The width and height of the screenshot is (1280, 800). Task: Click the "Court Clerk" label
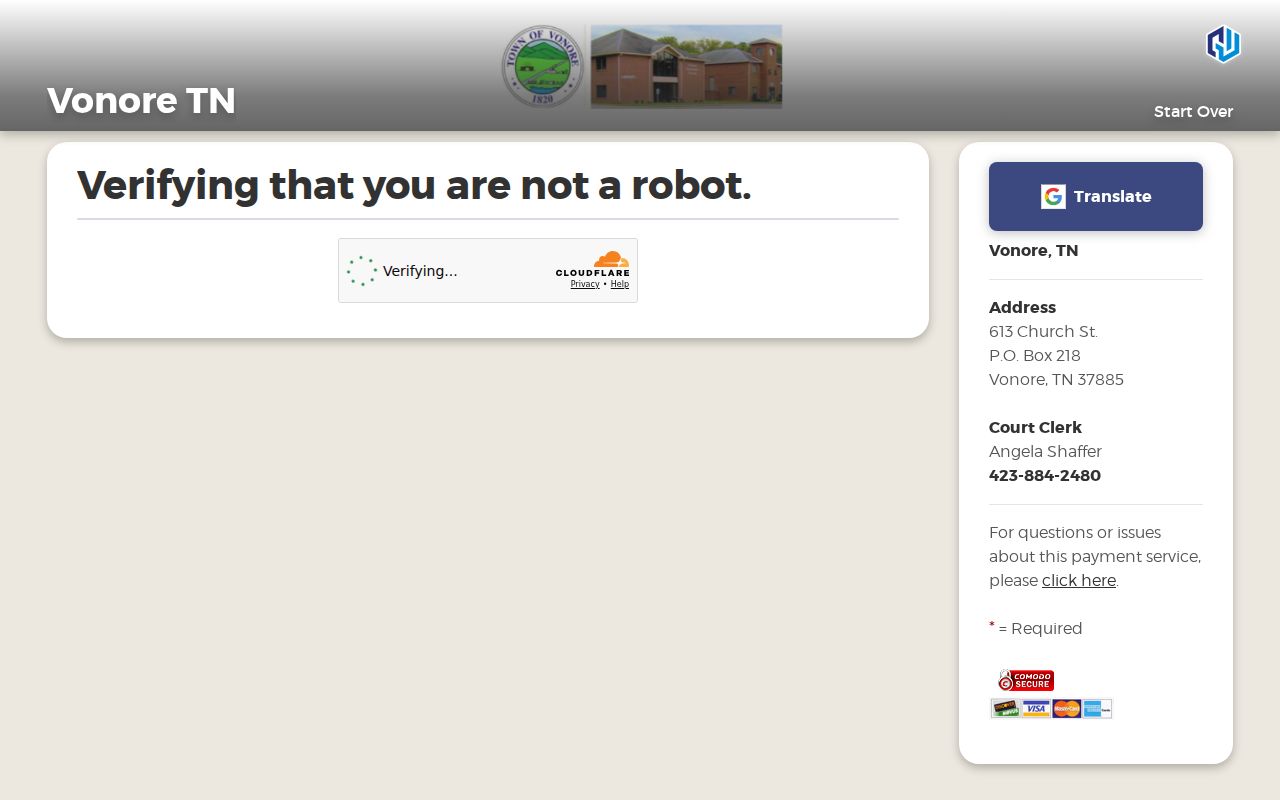(x=1035, y=428)
